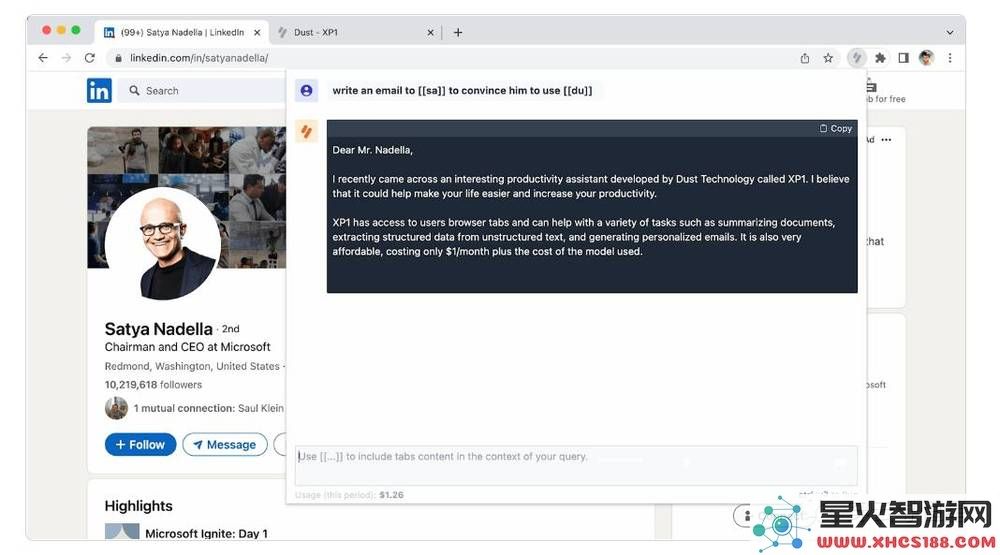Click the query text about writing an email

click(462, 91)
